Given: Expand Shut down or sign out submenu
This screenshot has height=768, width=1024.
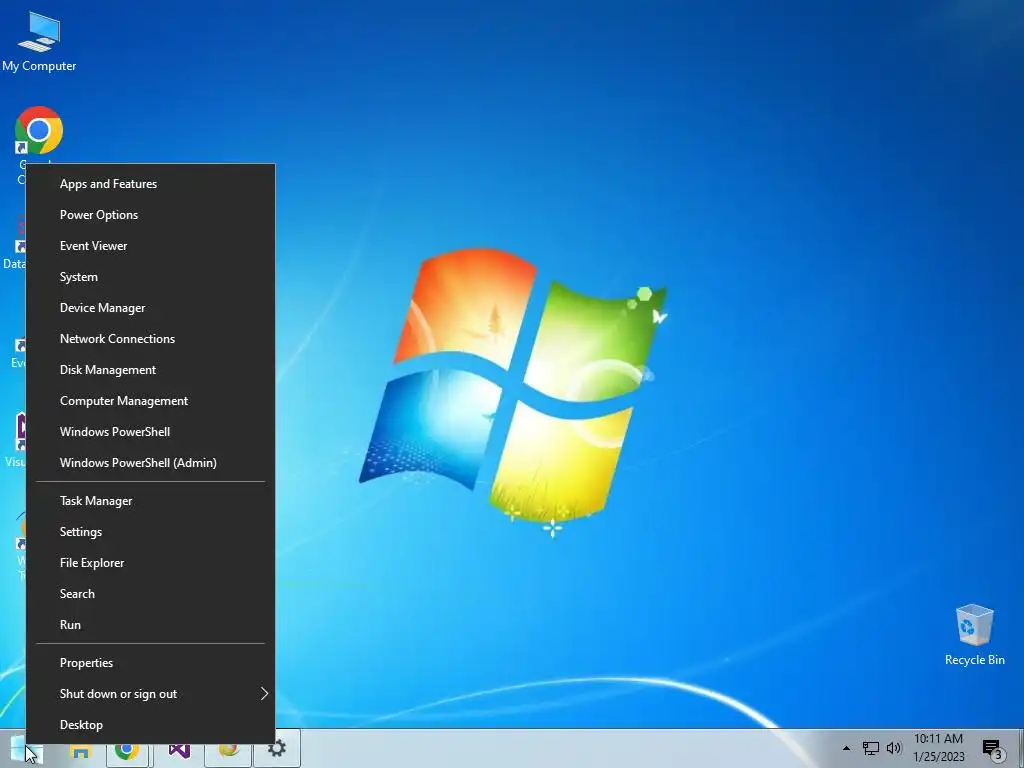Looking at the screenshot, I should tap(150, 694).
